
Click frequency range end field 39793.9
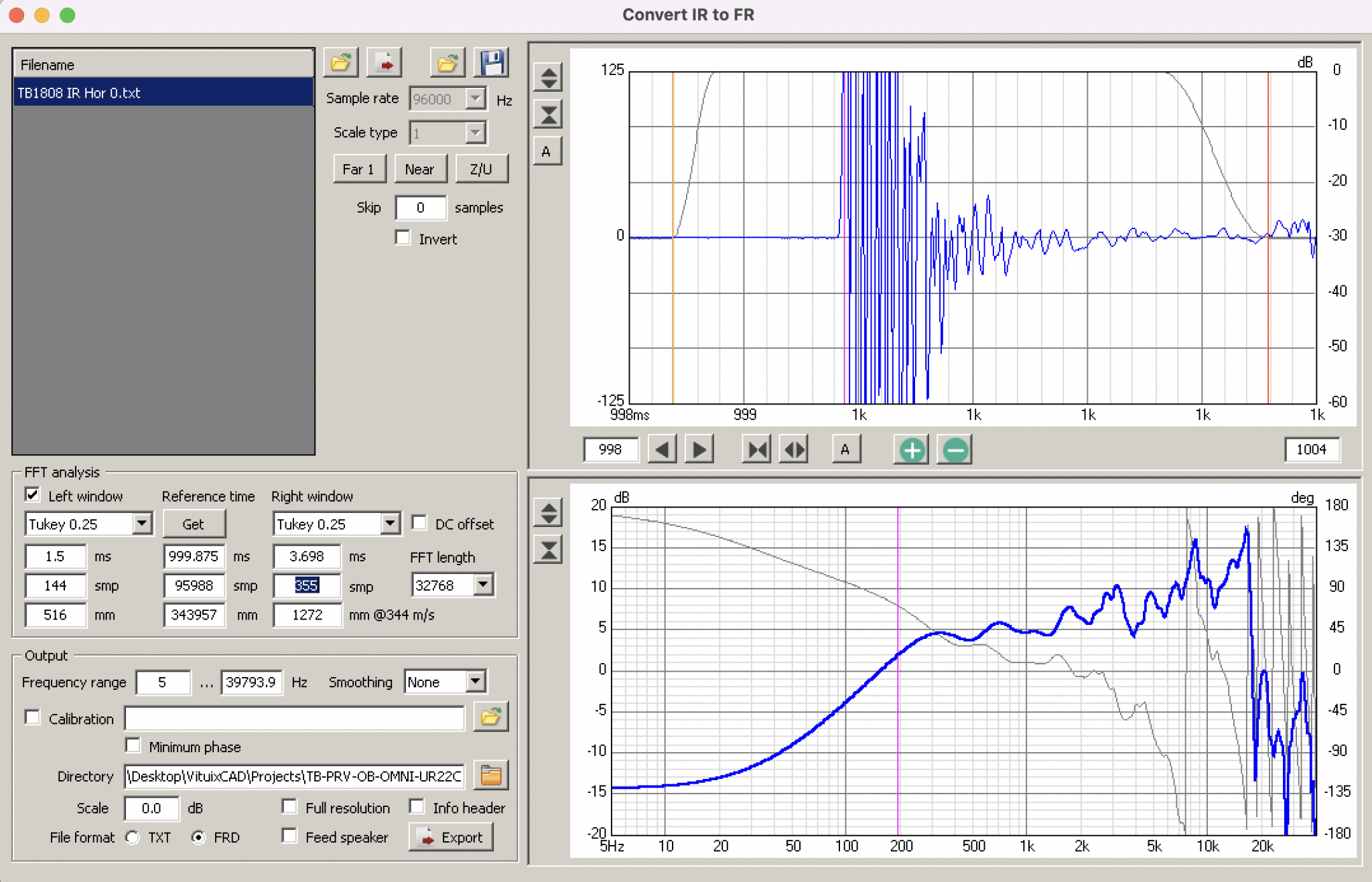point(251,682)
